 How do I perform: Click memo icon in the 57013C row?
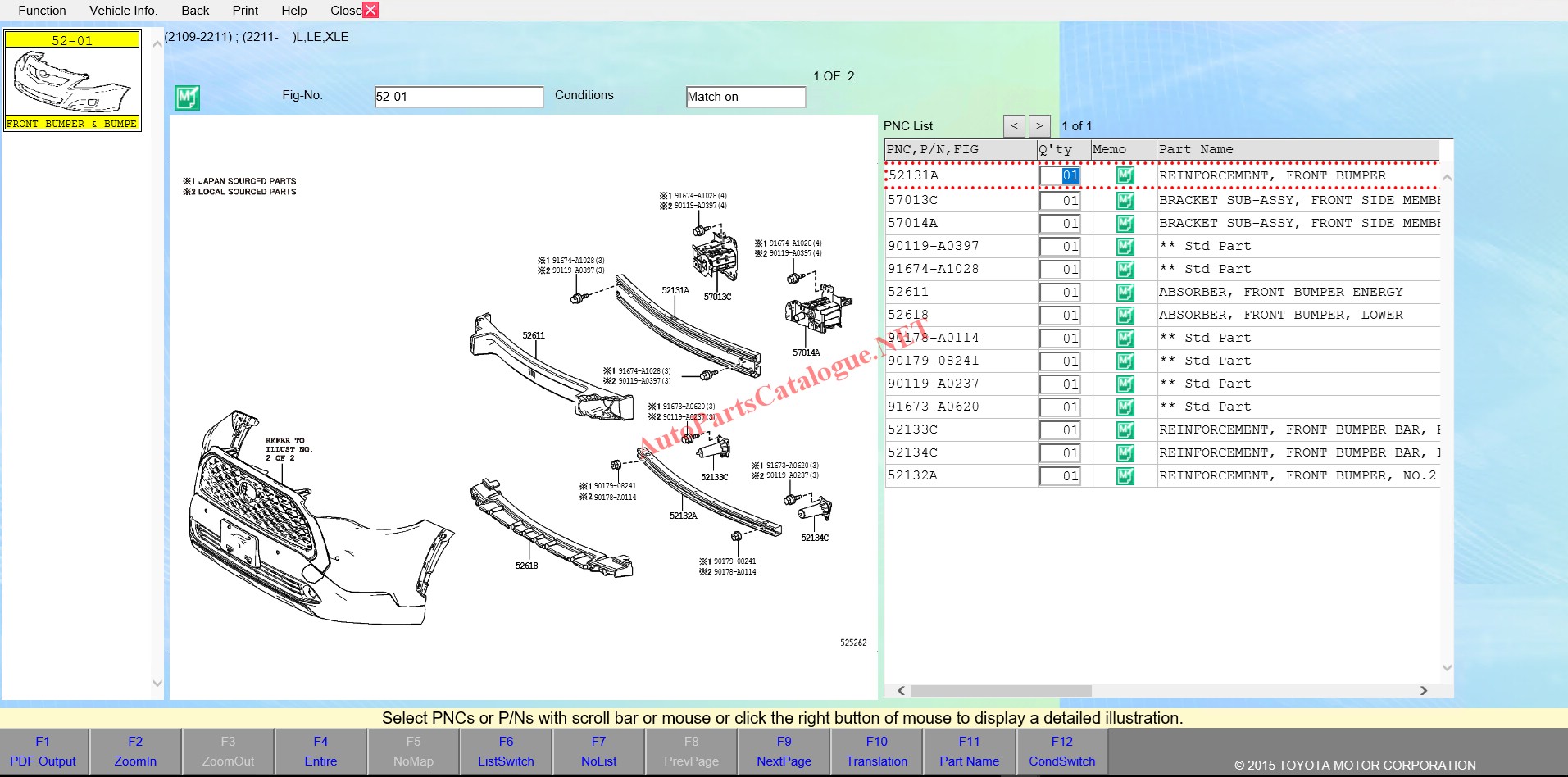(1125, 201)
